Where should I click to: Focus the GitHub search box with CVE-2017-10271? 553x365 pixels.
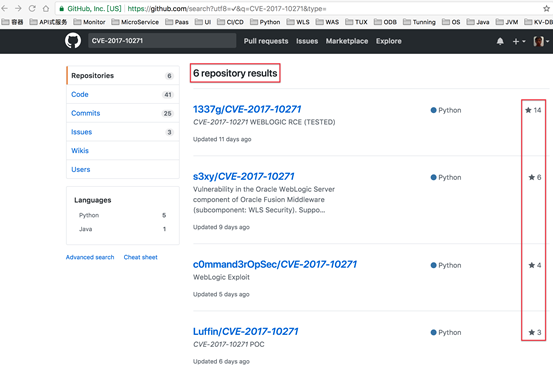[x=162, y=41]
